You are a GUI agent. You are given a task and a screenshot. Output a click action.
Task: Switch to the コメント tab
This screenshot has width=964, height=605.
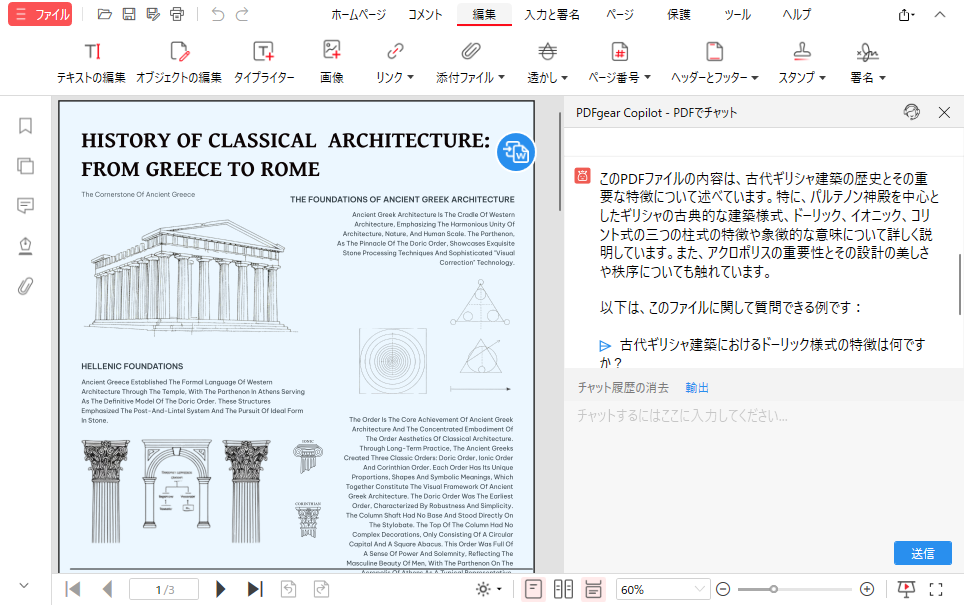pos(425,14)
